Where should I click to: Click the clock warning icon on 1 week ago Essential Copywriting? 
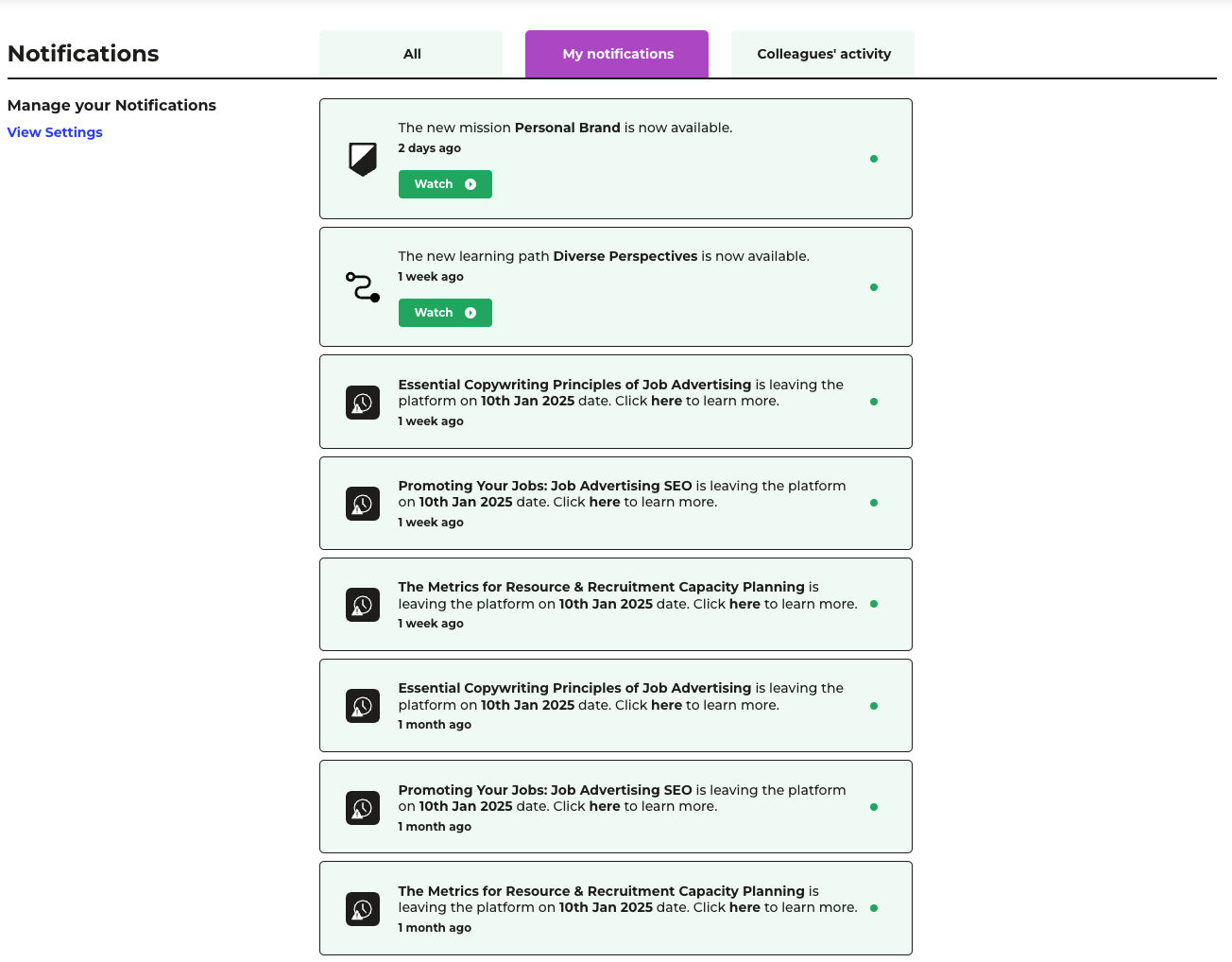(x=363, y=403)
